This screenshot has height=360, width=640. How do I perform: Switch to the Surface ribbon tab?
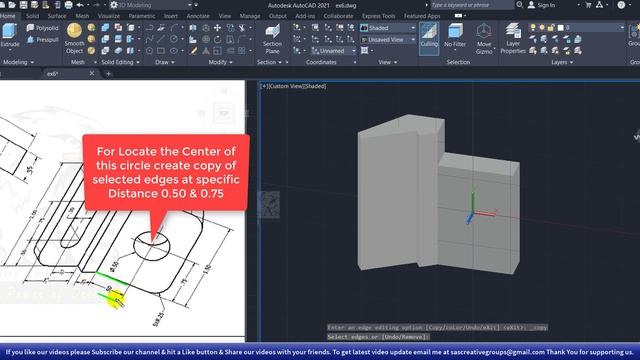pos(57,16)
